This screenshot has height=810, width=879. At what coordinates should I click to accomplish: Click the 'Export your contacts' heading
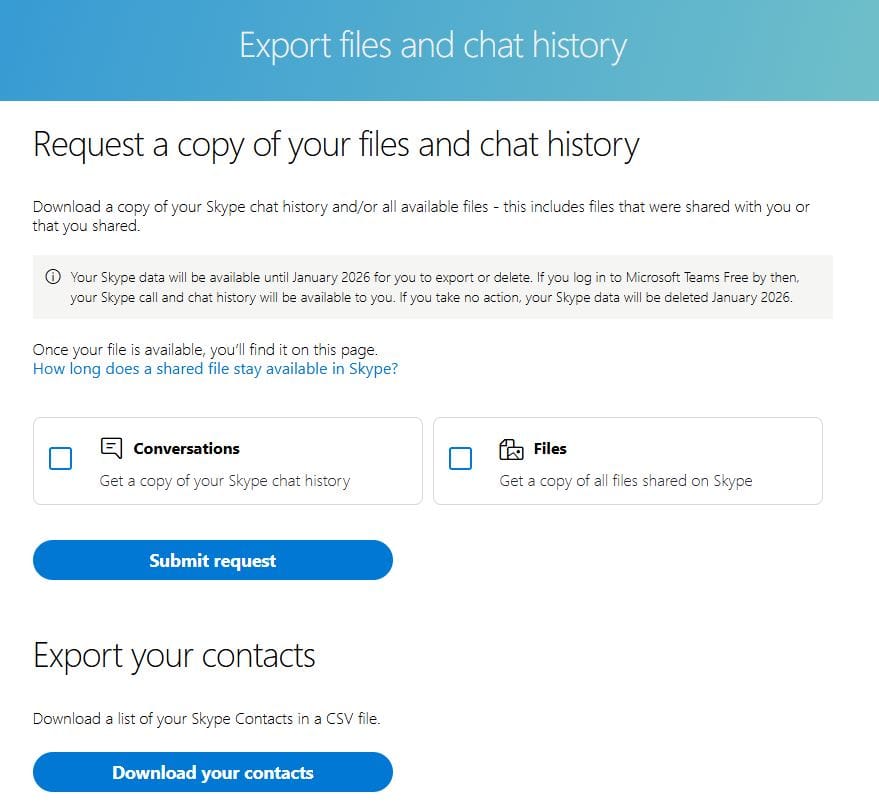point(174,656)
